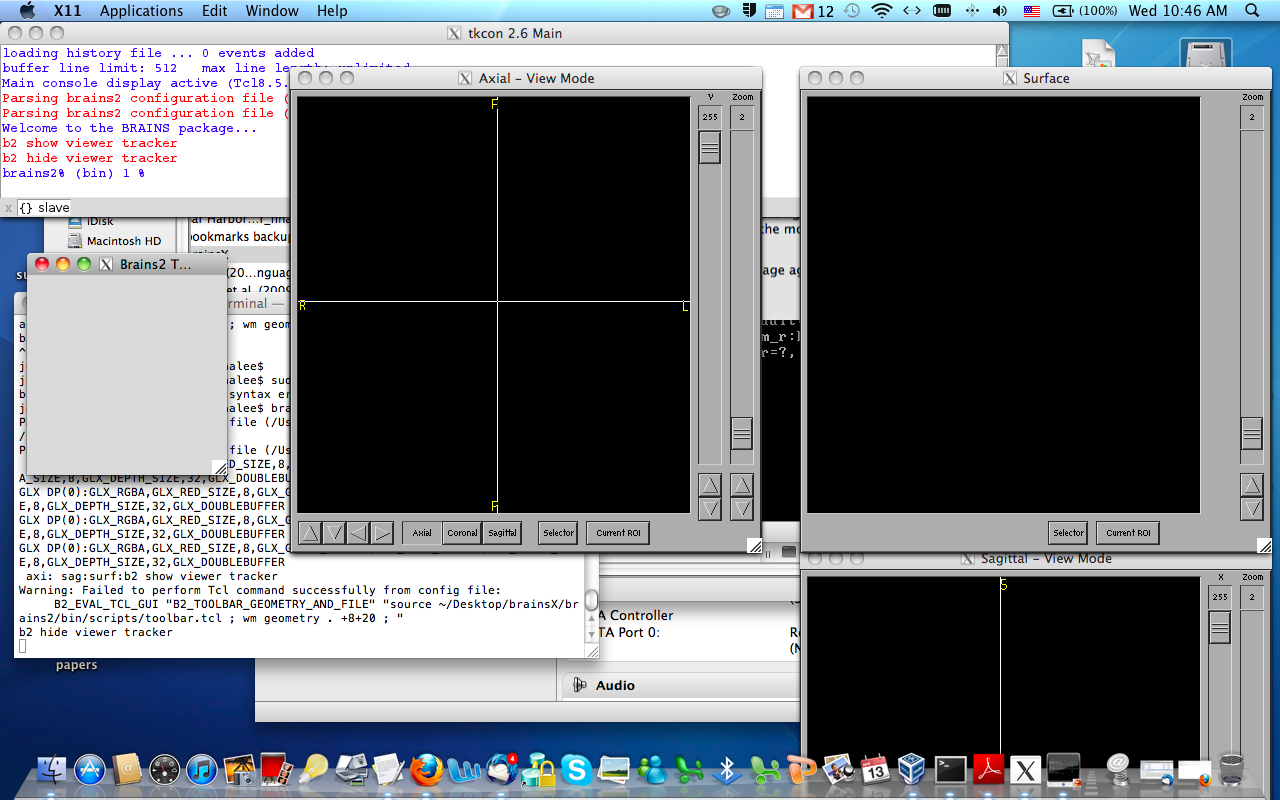Viewport: 1280px width, 800px height.
Task: Click the tkcon slave interpreter dropdown
Action: click(x=44, y=208)
